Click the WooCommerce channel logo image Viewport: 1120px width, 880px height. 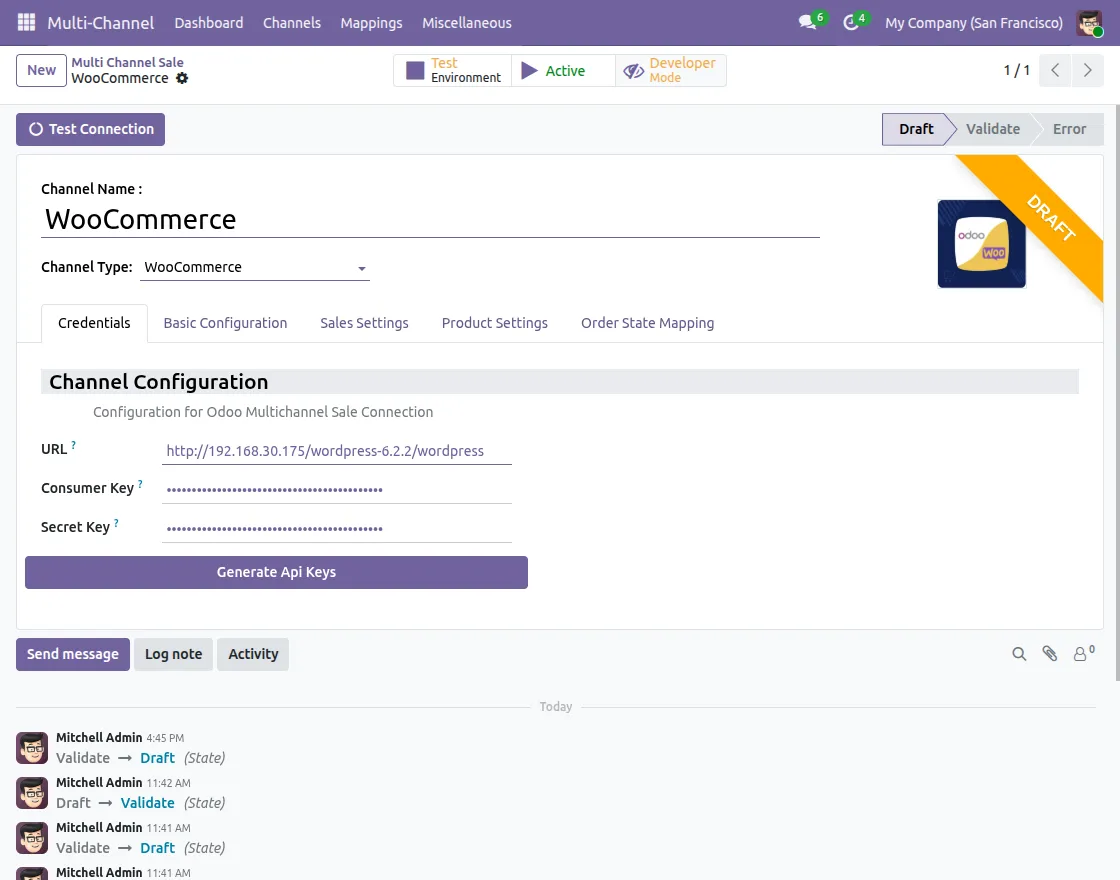pos(981,244)
